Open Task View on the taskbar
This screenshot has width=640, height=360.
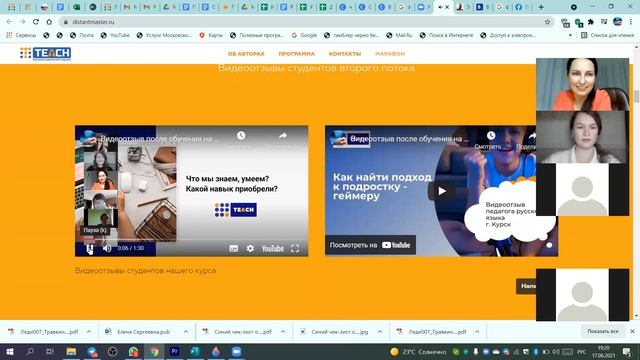(x=50, y=351)
